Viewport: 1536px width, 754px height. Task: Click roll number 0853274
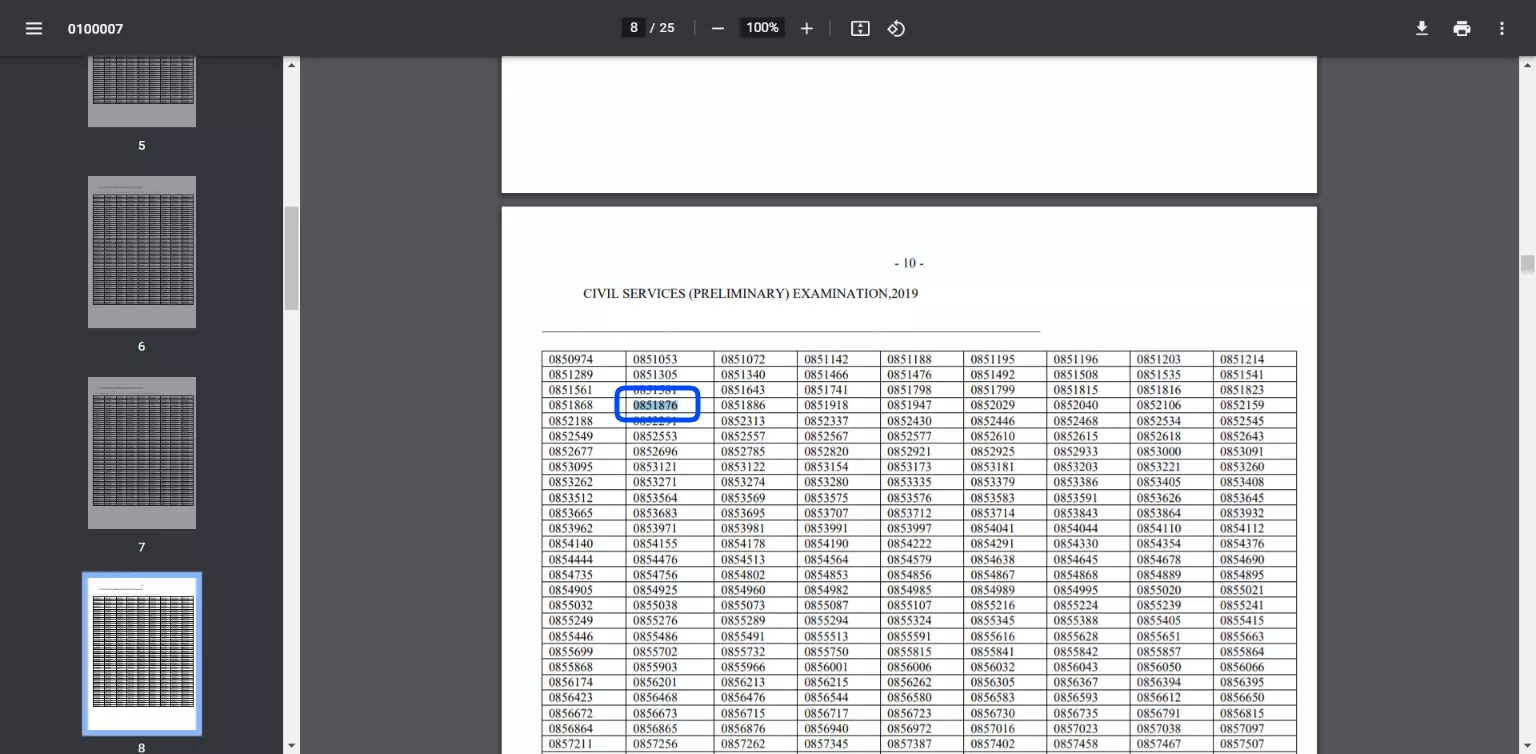743,482
